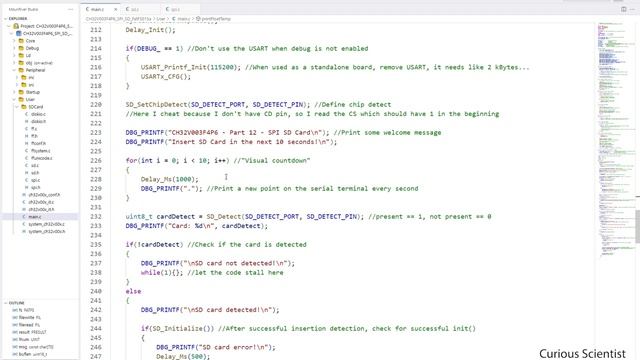Jump to filewrite FIL in outline
Screen dimensions: 640x360
click(x=27, y=318)
